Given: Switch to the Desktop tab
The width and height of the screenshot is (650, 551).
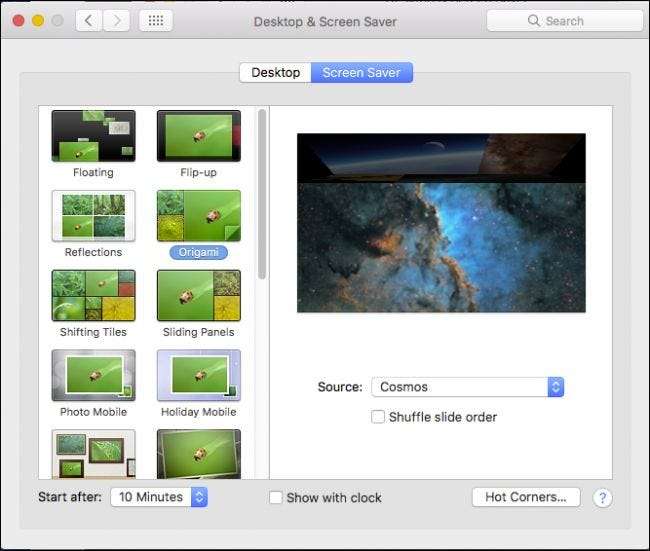Looking at the screenshot, I should (x=275, y=72).
